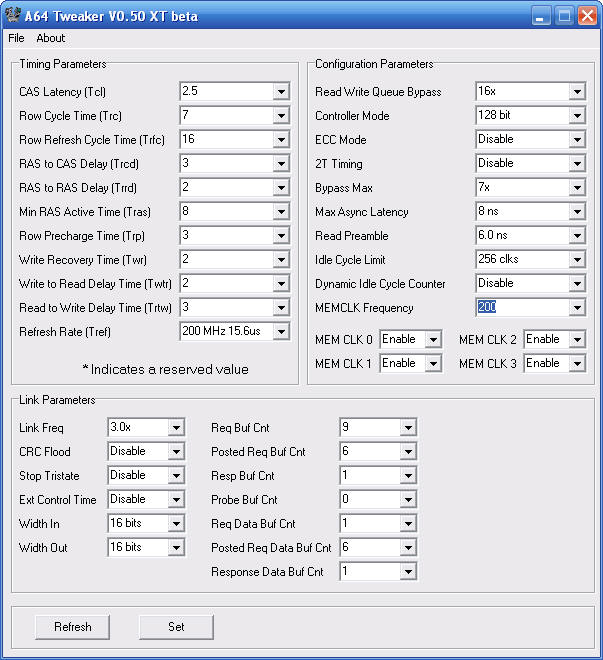Expand the MEM CLK 2 dropdown
The width and height of the screenshot is (603, 660).
click(577, 339)
